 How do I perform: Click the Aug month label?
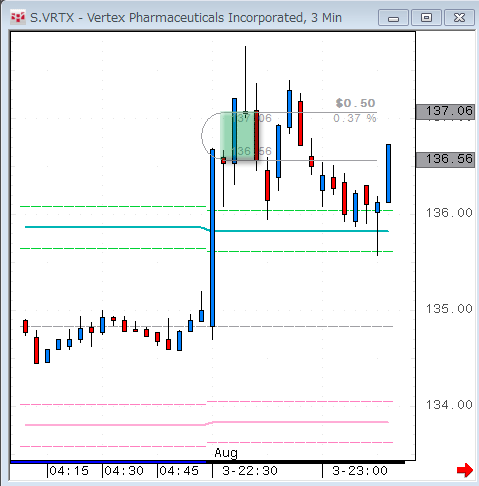click(226, 453)
